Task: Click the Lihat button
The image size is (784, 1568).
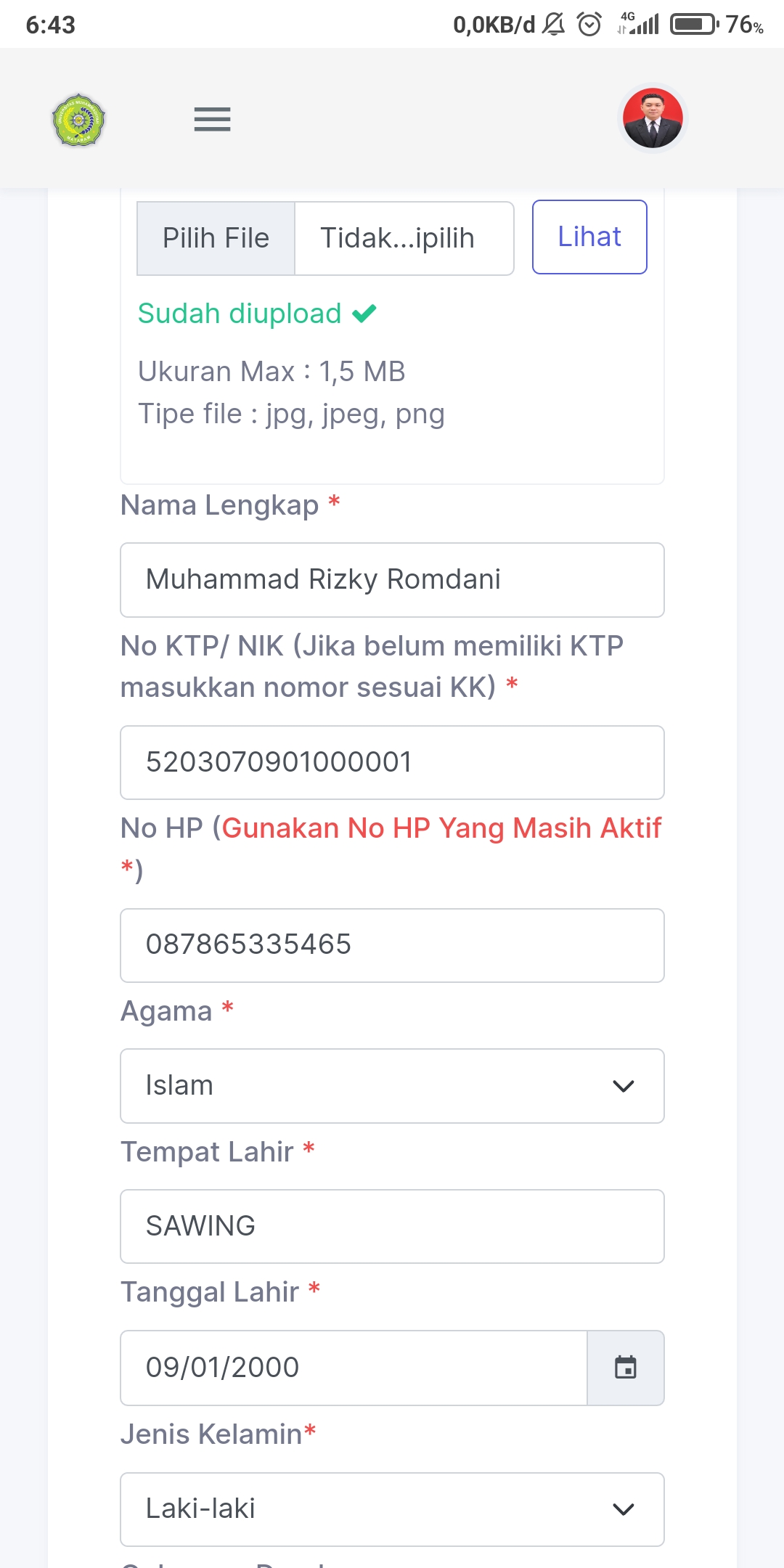Action: pos(589,237)
